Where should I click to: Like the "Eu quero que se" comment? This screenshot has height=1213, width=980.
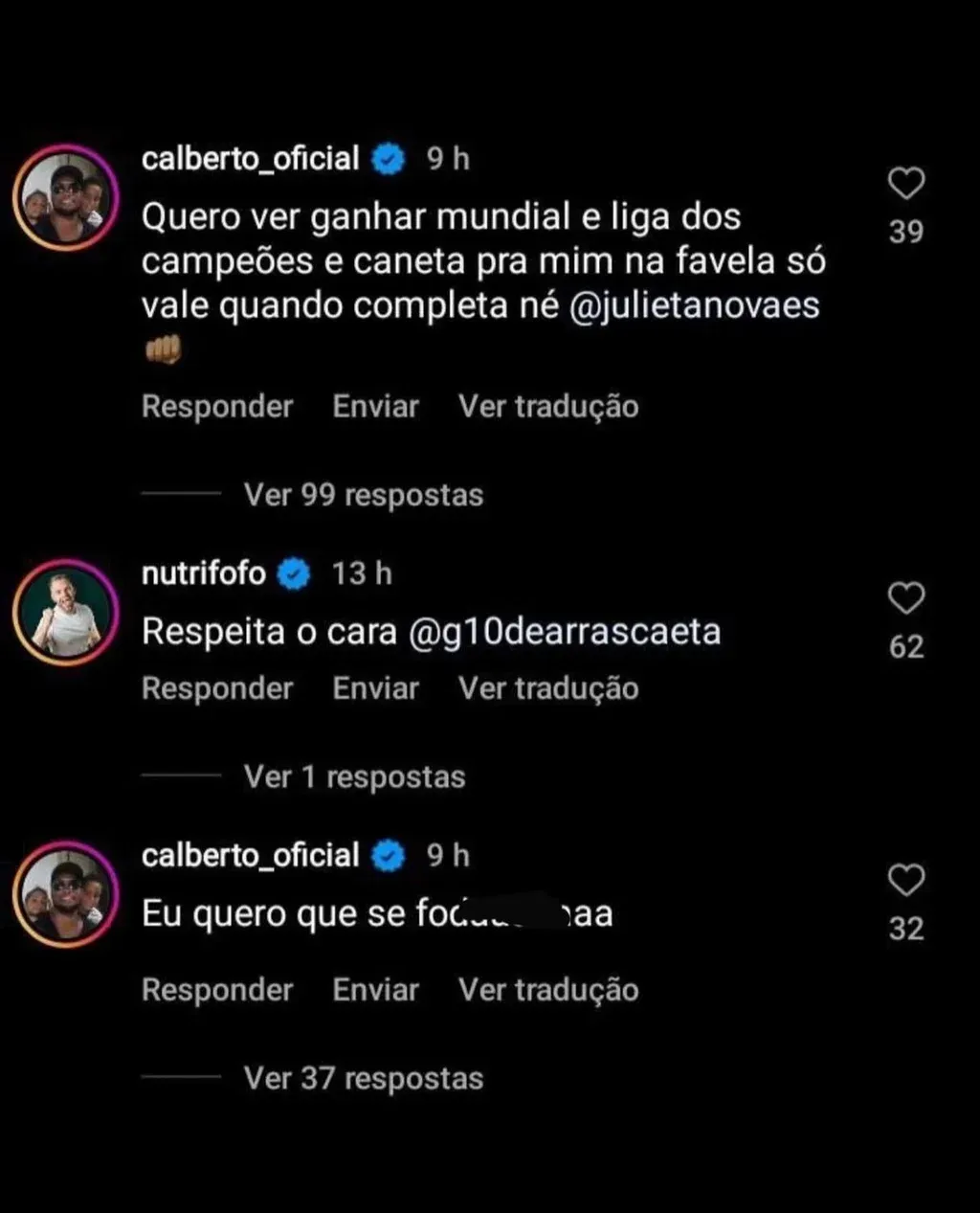pyautogui.click(x=905, y=880)
